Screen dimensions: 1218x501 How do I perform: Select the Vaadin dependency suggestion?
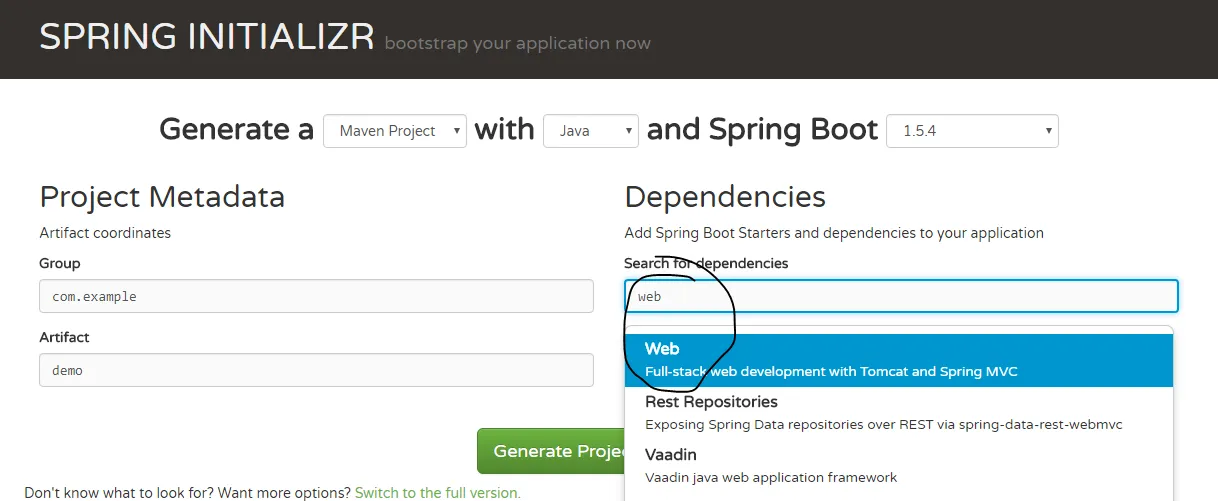899,464
